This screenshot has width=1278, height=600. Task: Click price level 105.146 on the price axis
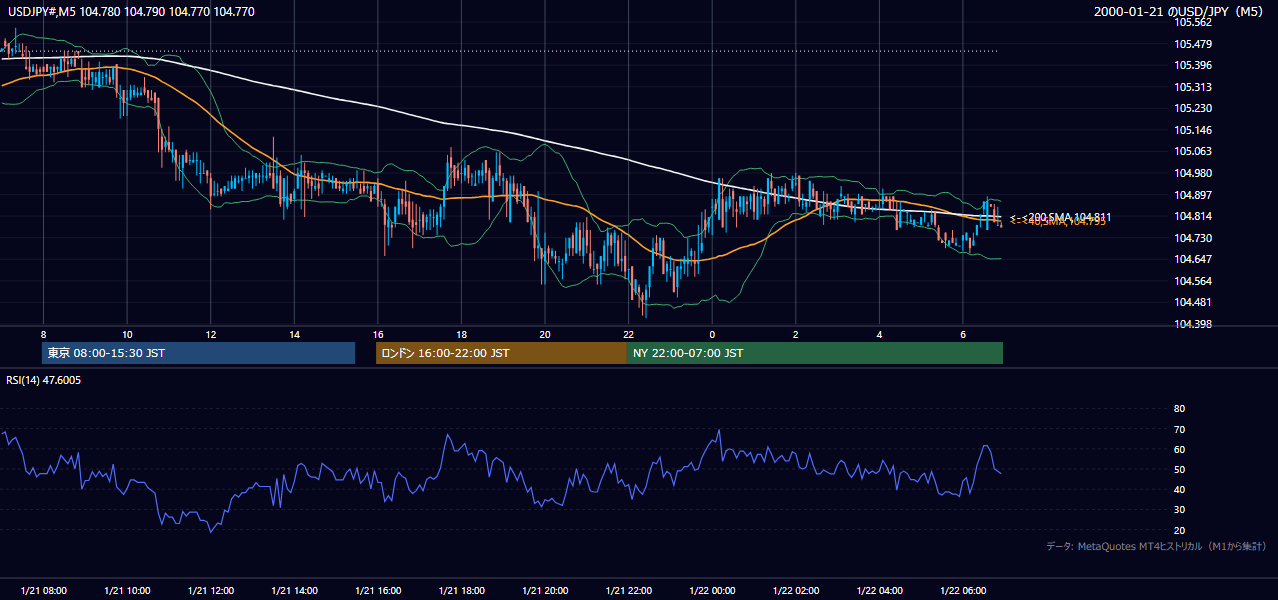(1192, 130)
